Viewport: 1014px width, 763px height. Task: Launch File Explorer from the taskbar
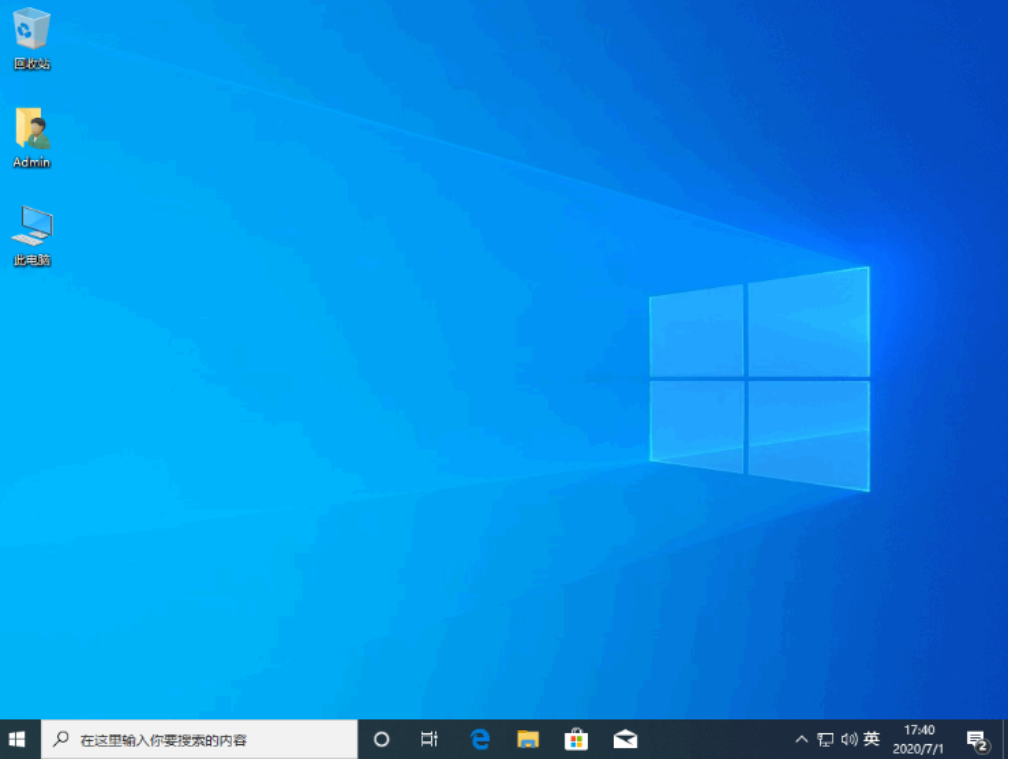[x=528, y=739]
